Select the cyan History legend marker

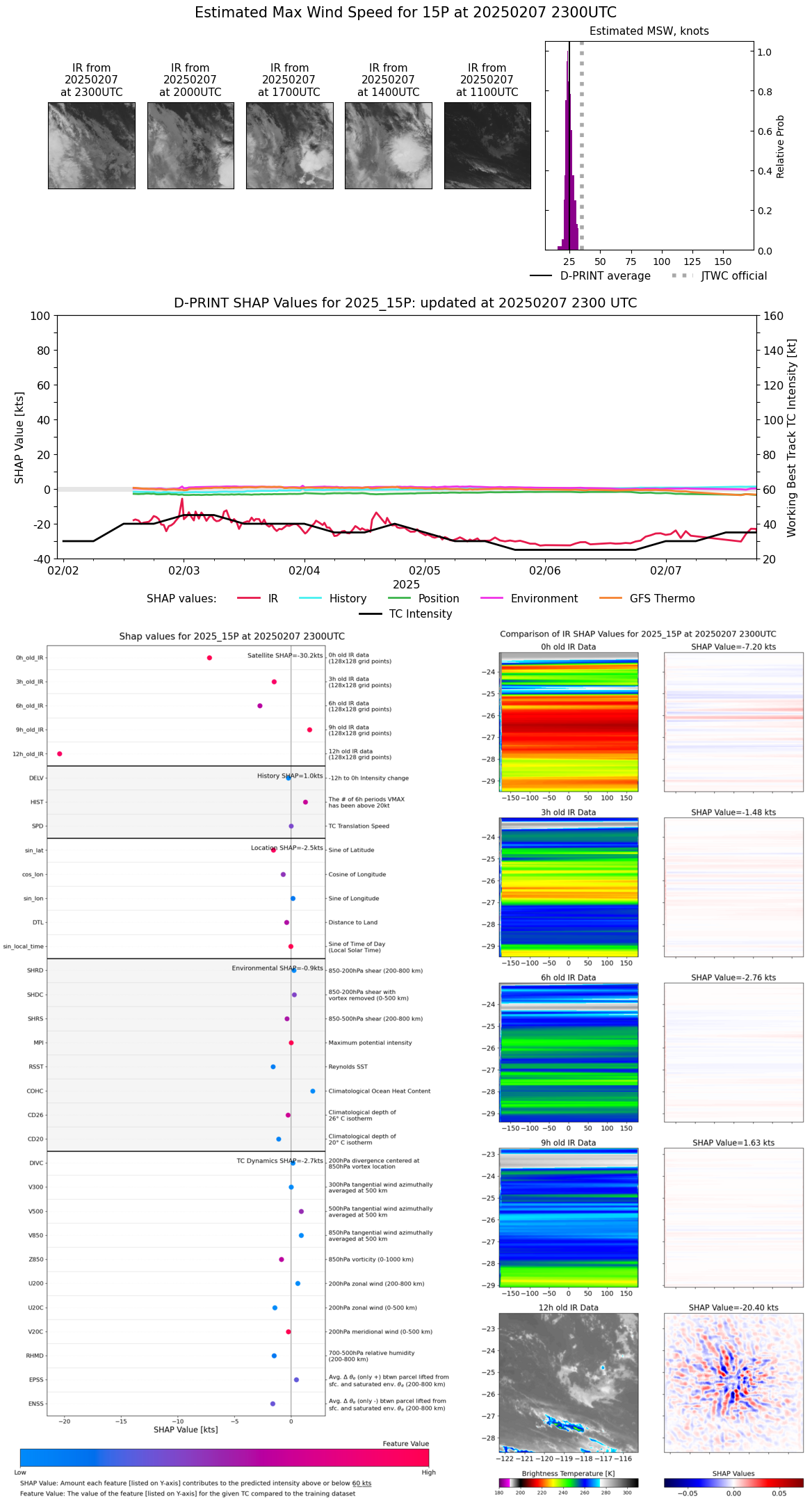pos(310,599)
